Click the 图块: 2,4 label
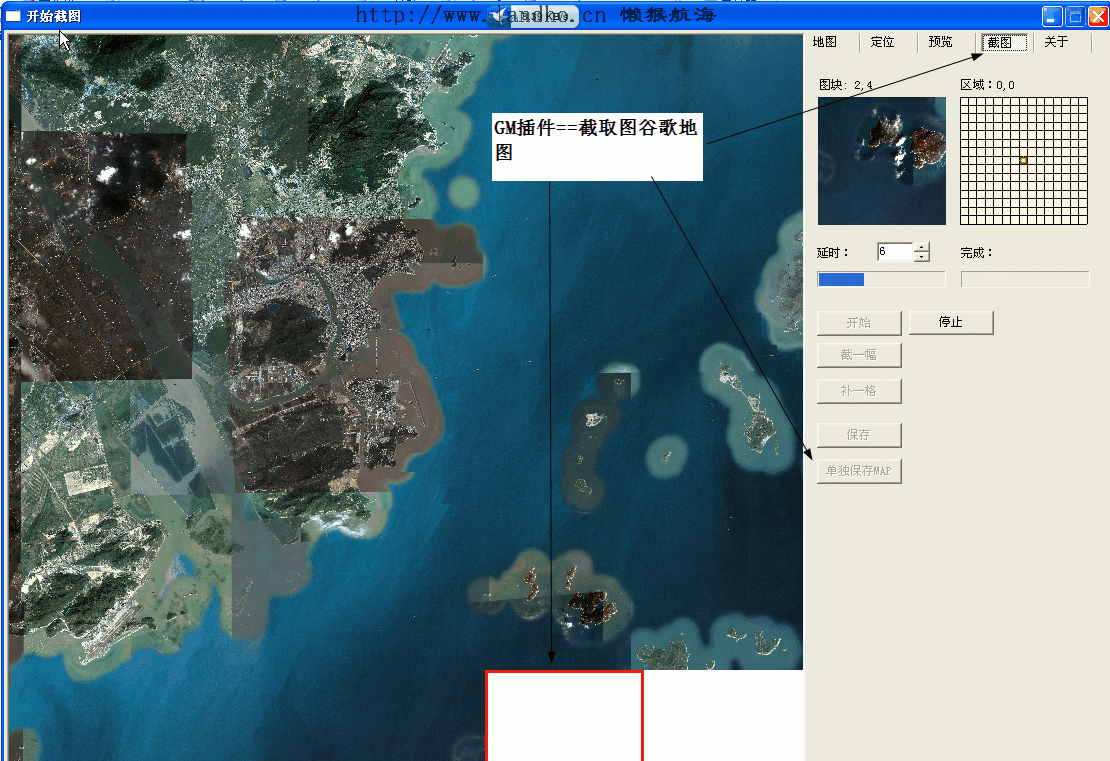This screenshot has width=1110, height=761. point(845,85)
